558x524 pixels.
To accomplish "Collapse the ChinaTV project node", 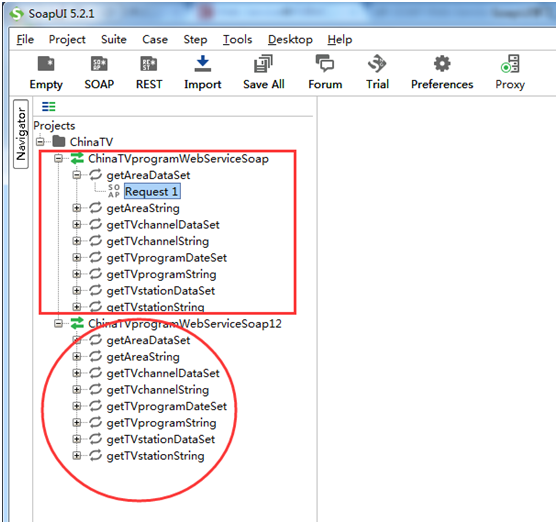I will pos(40,142).
